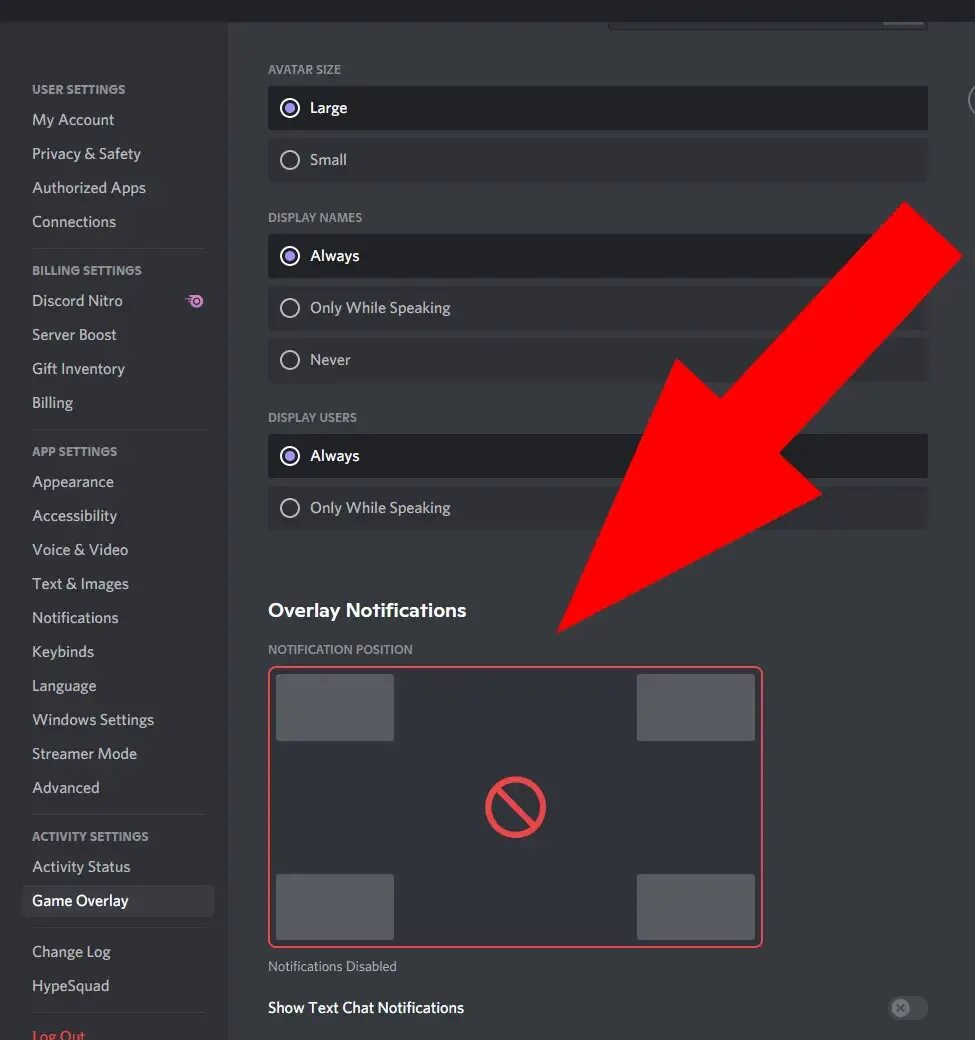
Task: Open Appearance settings
Action: click(x=73, y=482)
